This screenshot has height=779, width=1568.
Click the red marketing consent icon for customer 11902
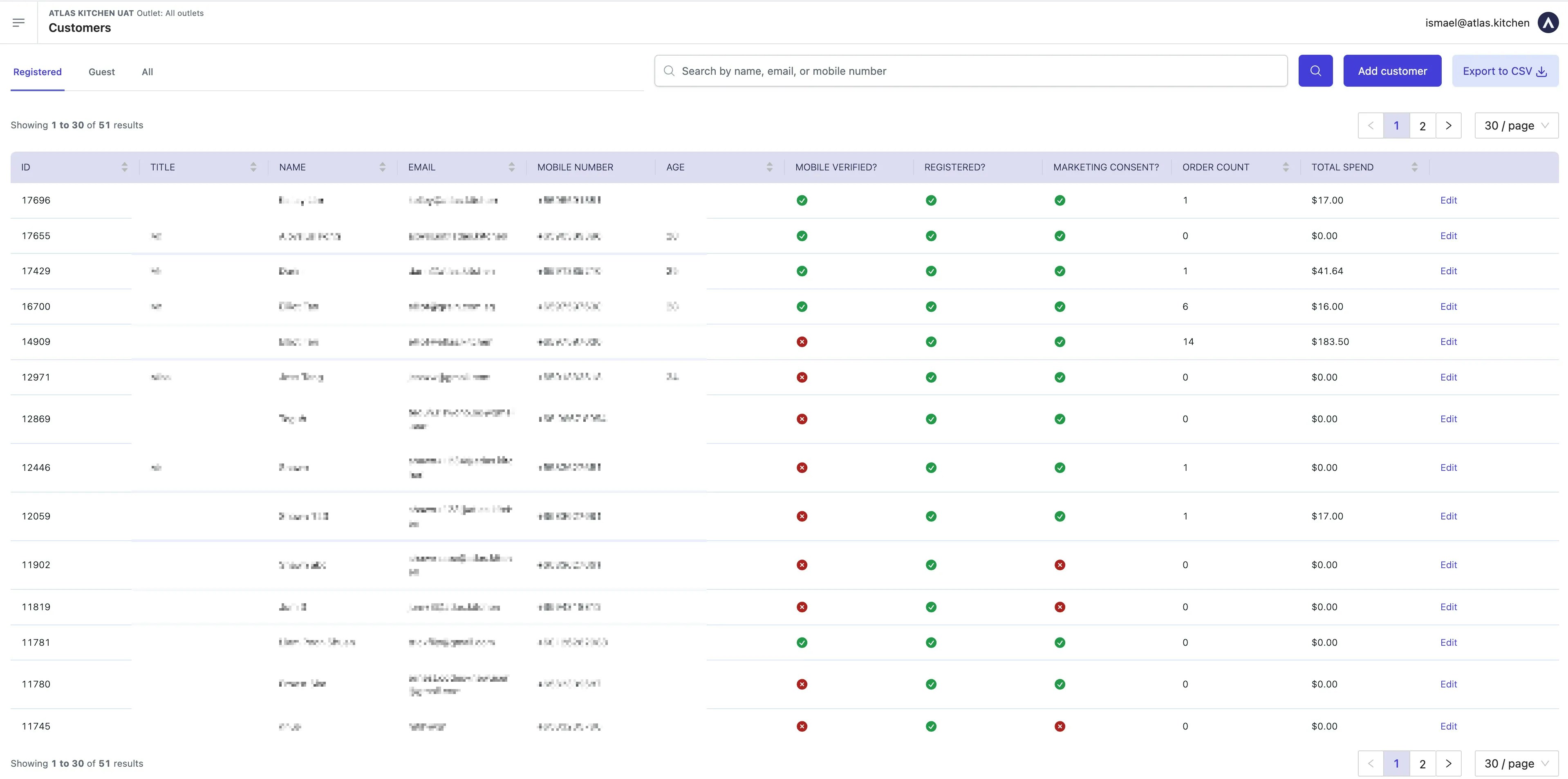tap(1060, 565)
